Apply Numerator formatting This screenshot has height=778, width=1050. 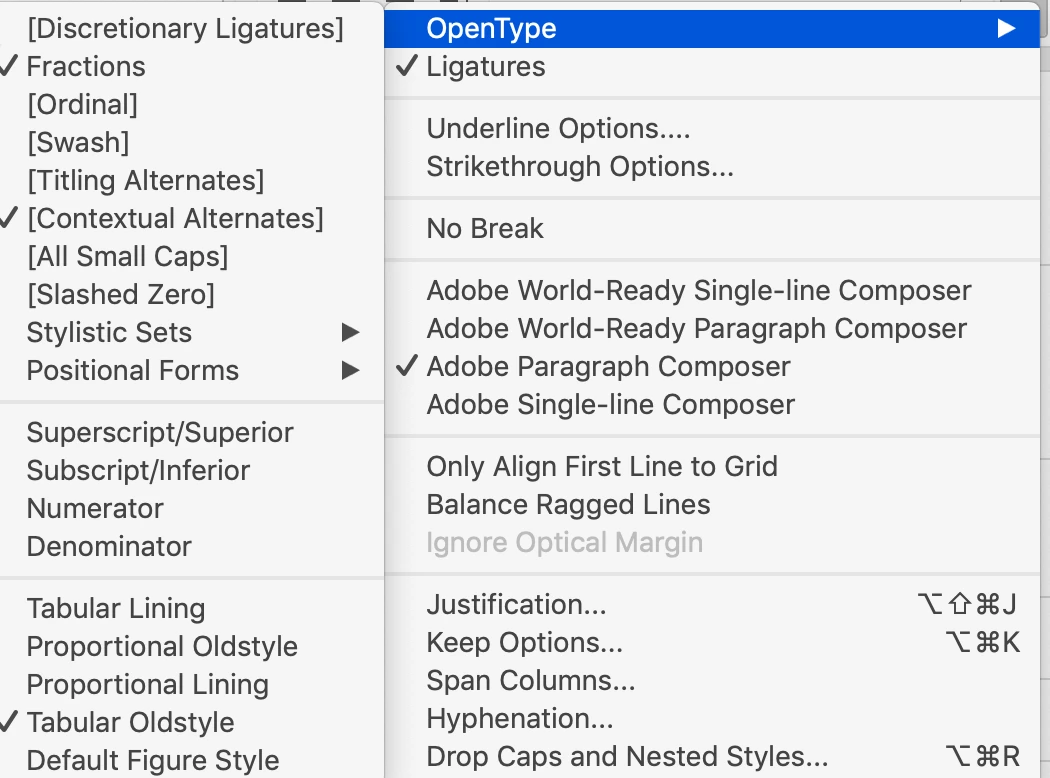coord(192,510)
